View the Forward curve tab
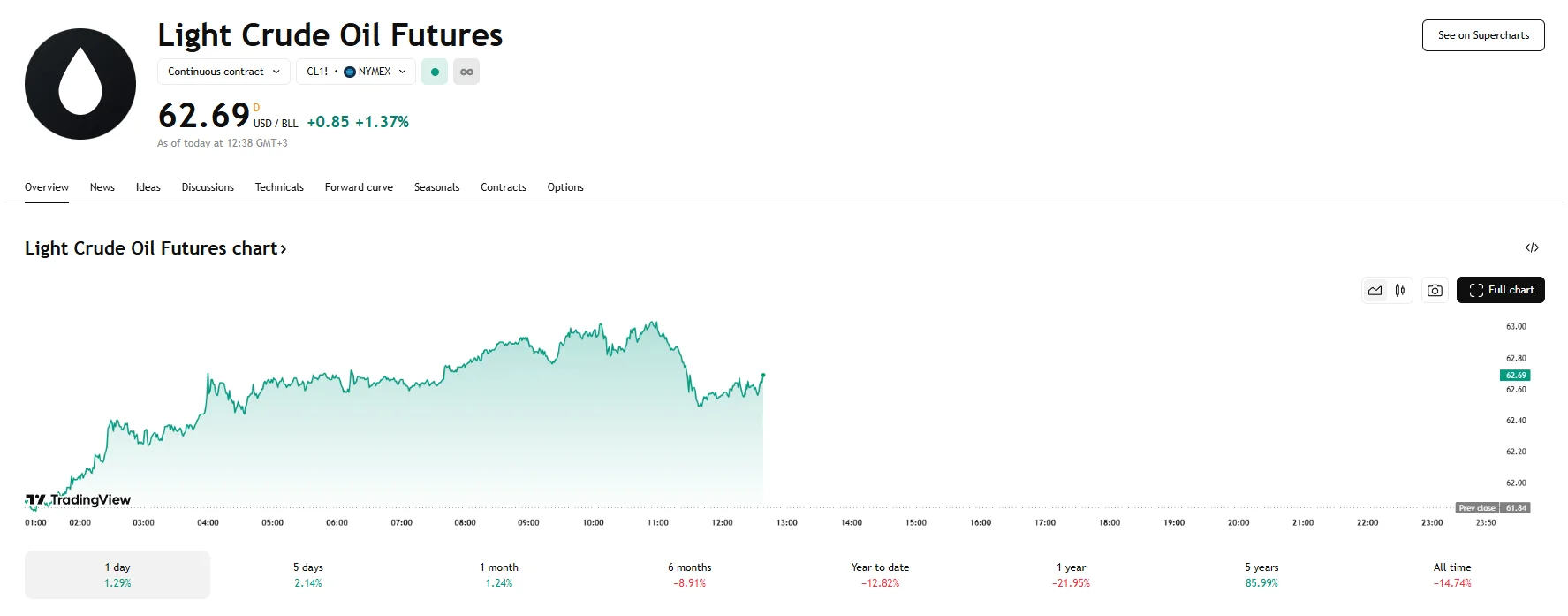Screen dimensions: 1568x616 tap(359, 187)
